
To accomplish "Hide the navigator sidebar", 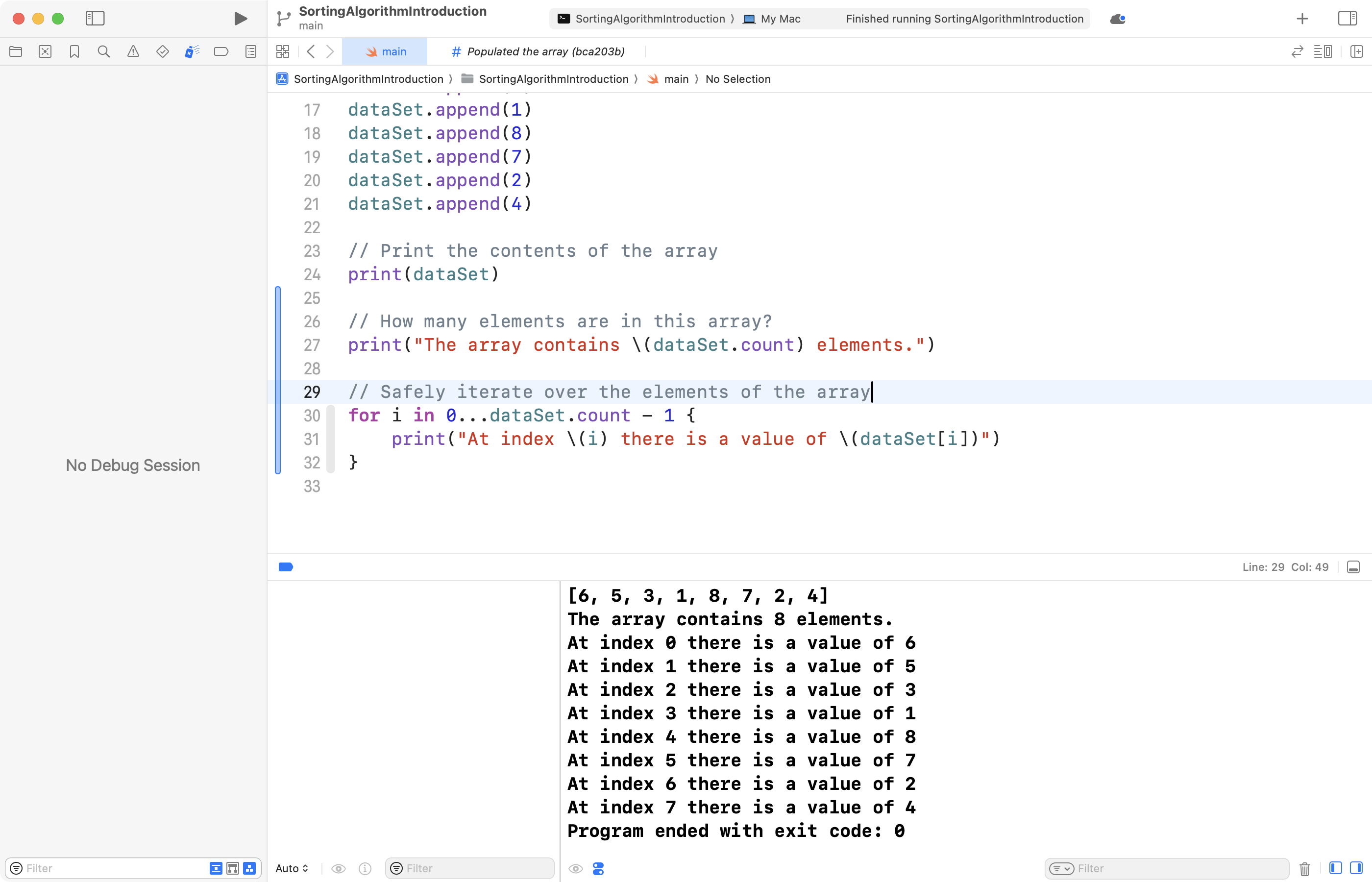I will 95,18.
